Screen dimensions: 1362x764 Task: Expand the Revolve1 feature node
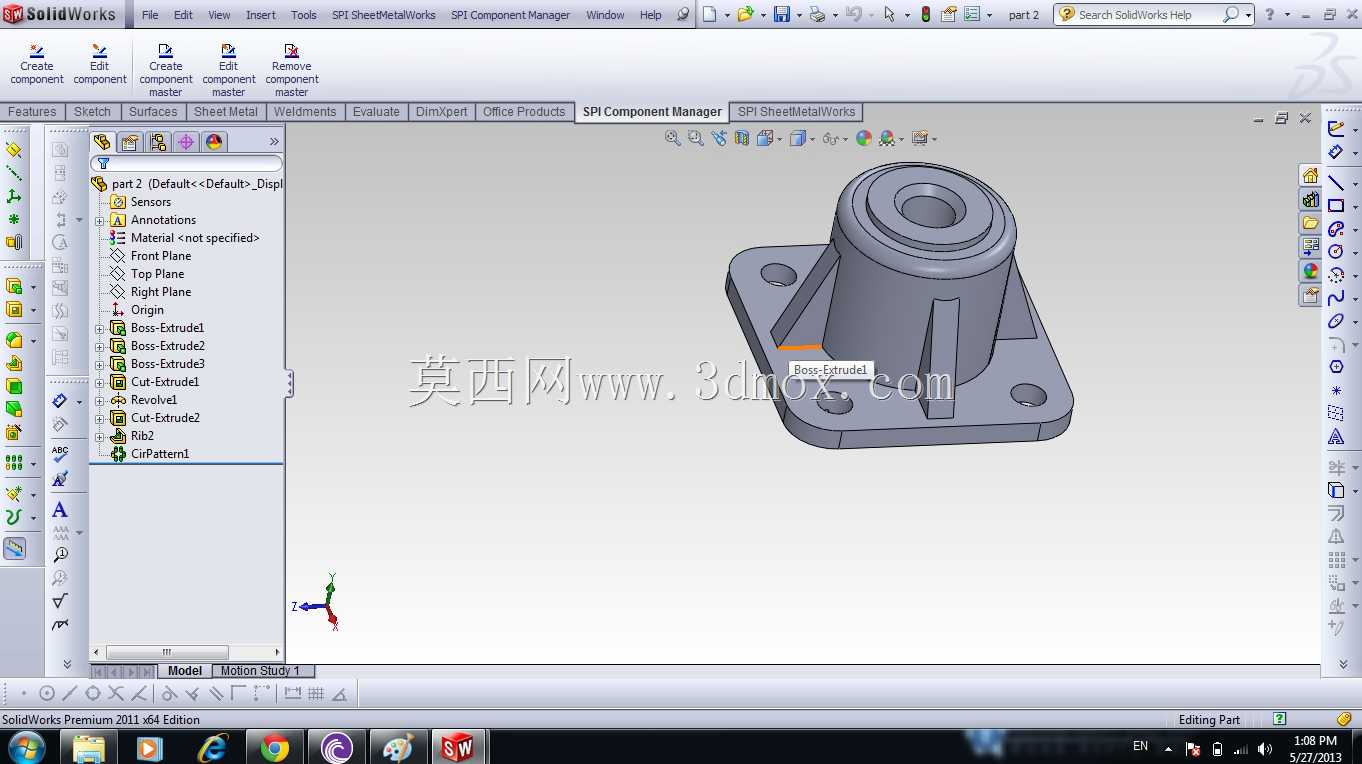click(100, 400)
